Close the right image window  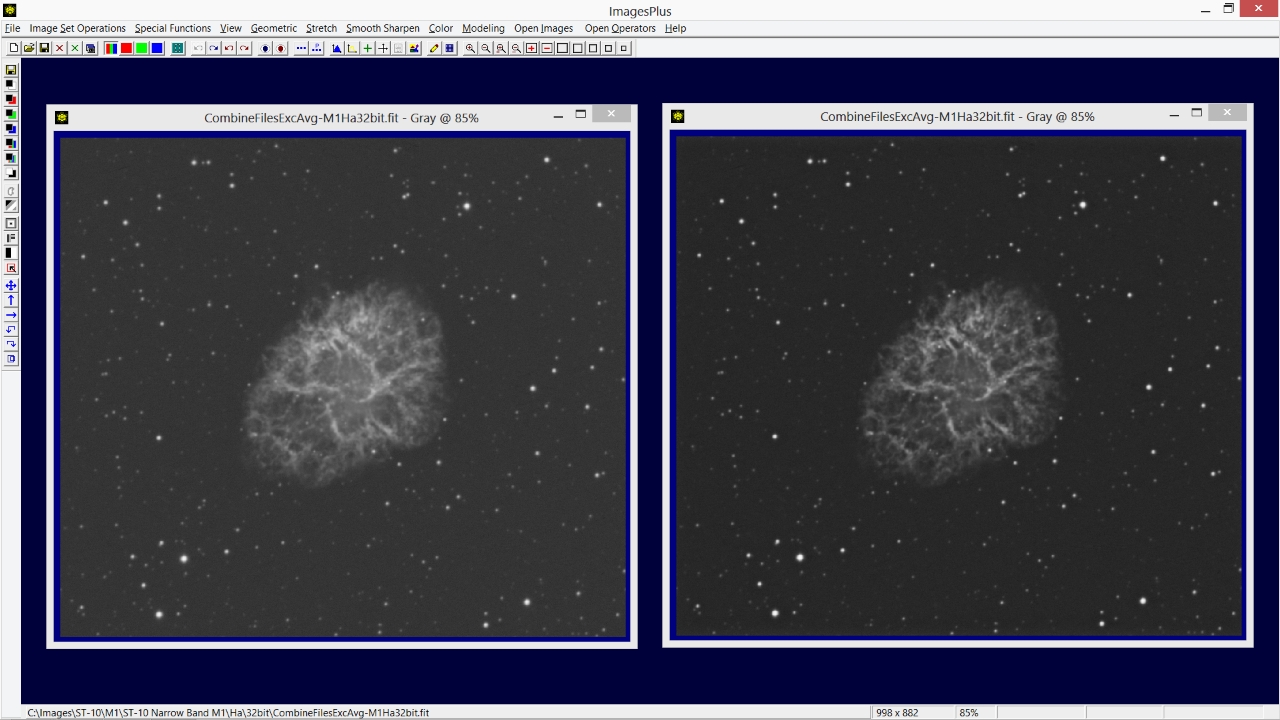1227,114
